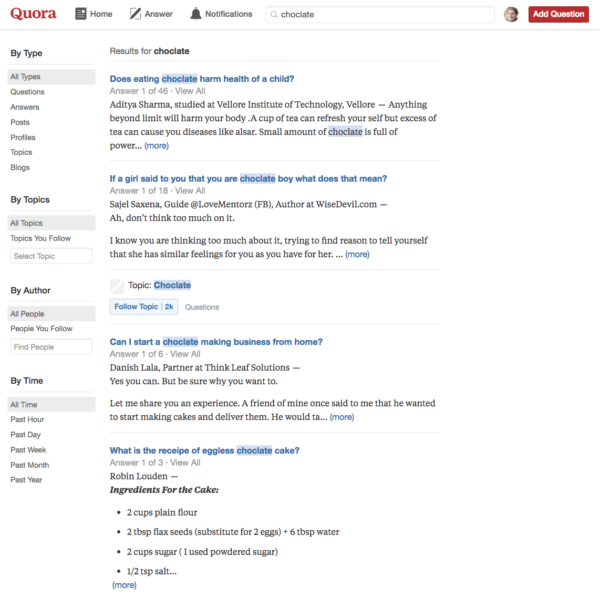Filter results to Past Week
The width and height of the screenshot is (600, 599).
pyautogui.click(x=28, y=450)
